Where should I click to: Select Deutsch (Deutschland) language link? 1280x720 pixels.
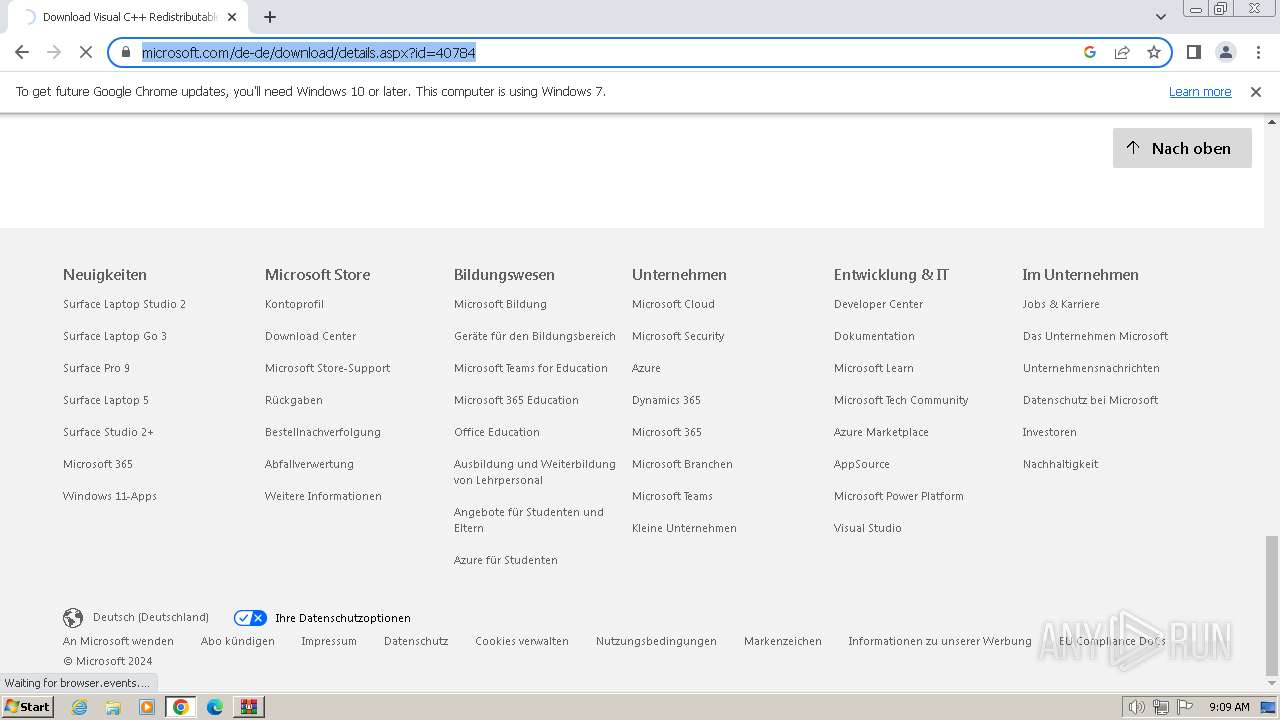coord(151,618)
